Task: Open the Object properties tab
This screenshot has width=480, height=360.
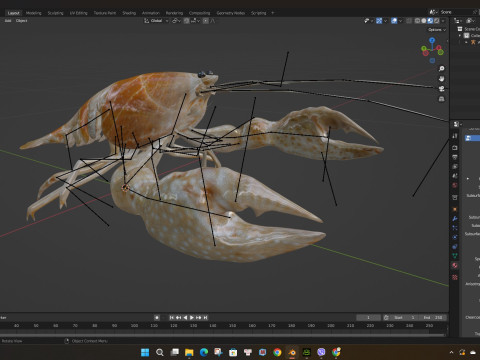Action: pyautogui.click(x=455, y=209)
